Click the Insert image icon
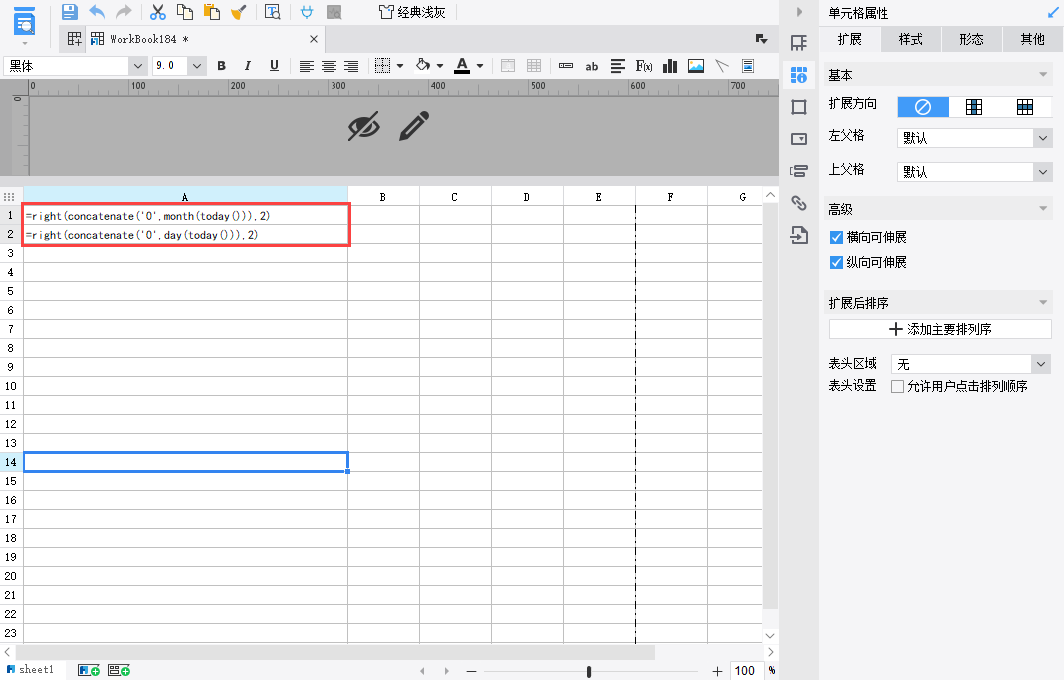 pos(696,66)
